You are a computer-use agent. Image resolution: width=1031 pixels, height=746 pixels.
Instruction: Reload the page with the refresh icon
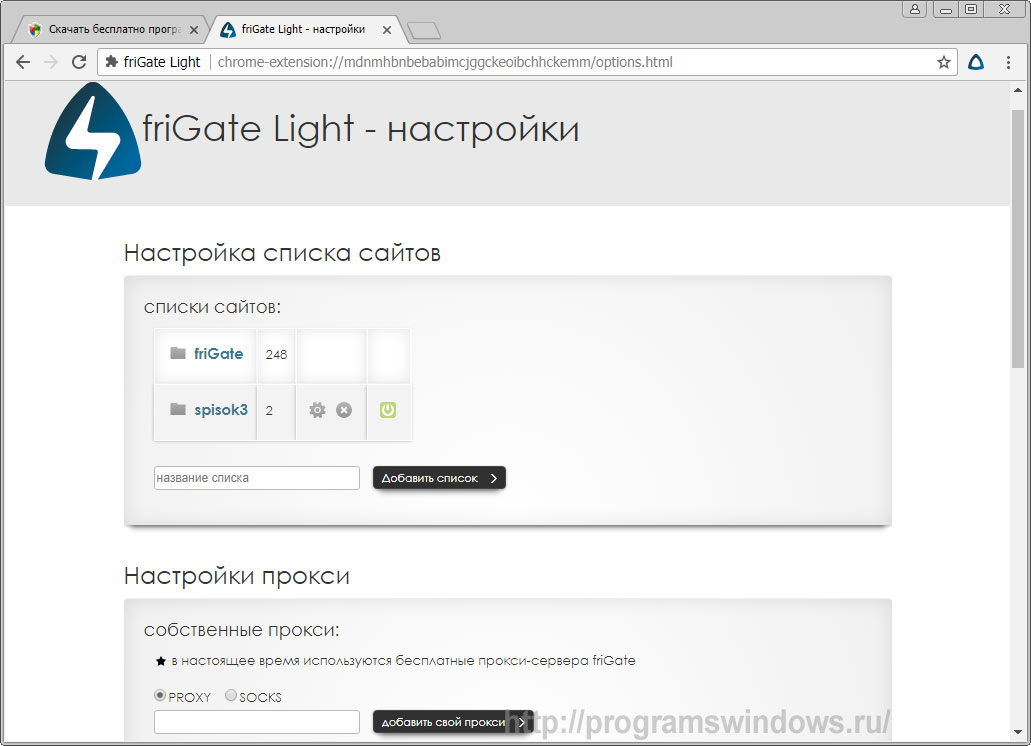click(x=79, y=62)
